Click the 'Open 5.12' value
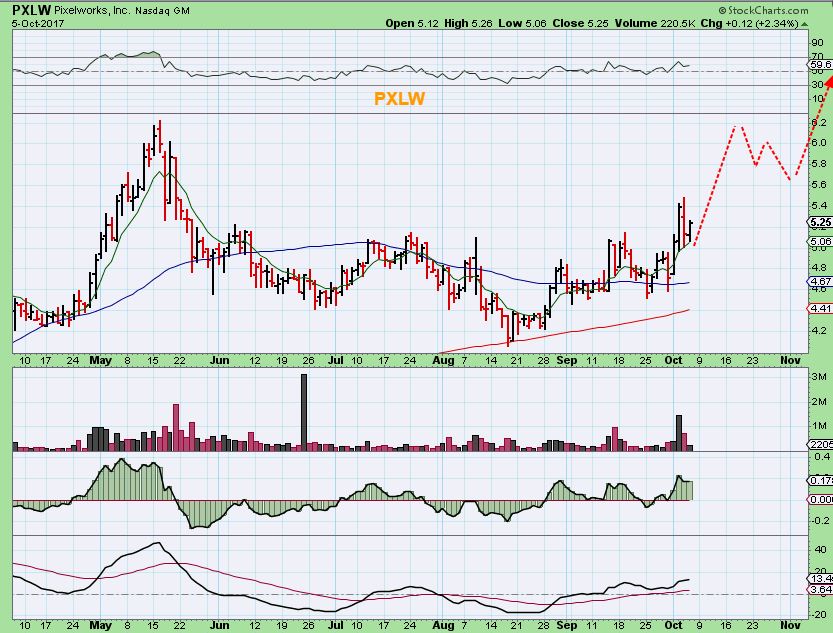 click(412, 23)
